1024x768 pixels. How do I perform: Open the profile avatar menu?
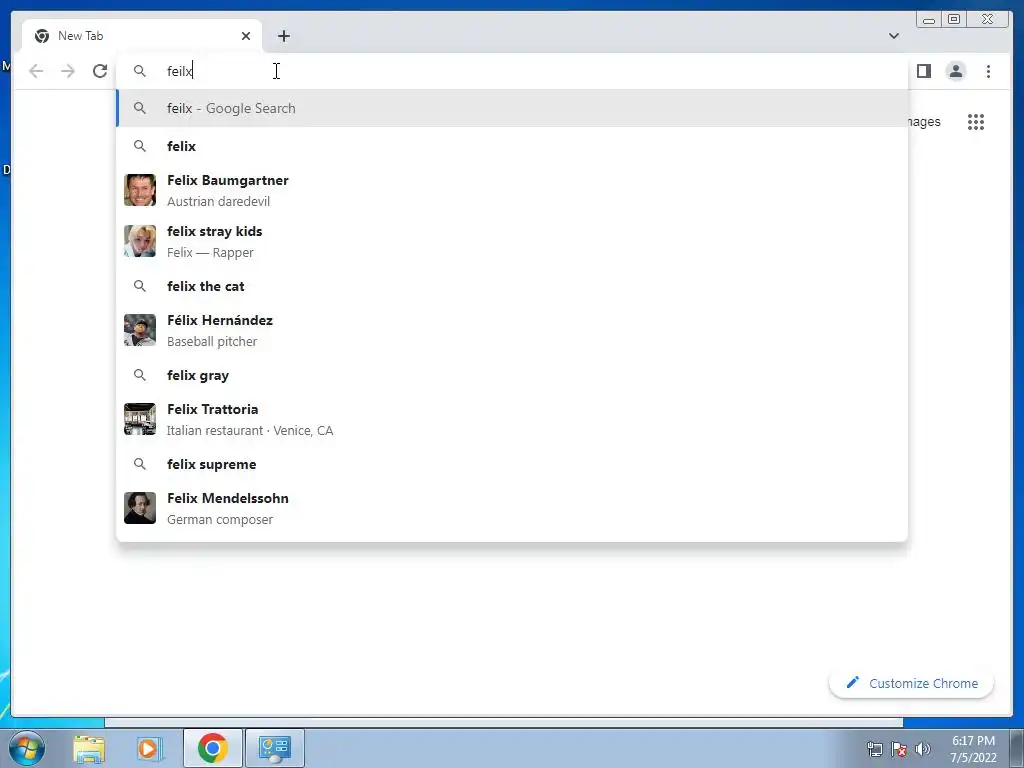pyautogui.click(x=955, y=71)
